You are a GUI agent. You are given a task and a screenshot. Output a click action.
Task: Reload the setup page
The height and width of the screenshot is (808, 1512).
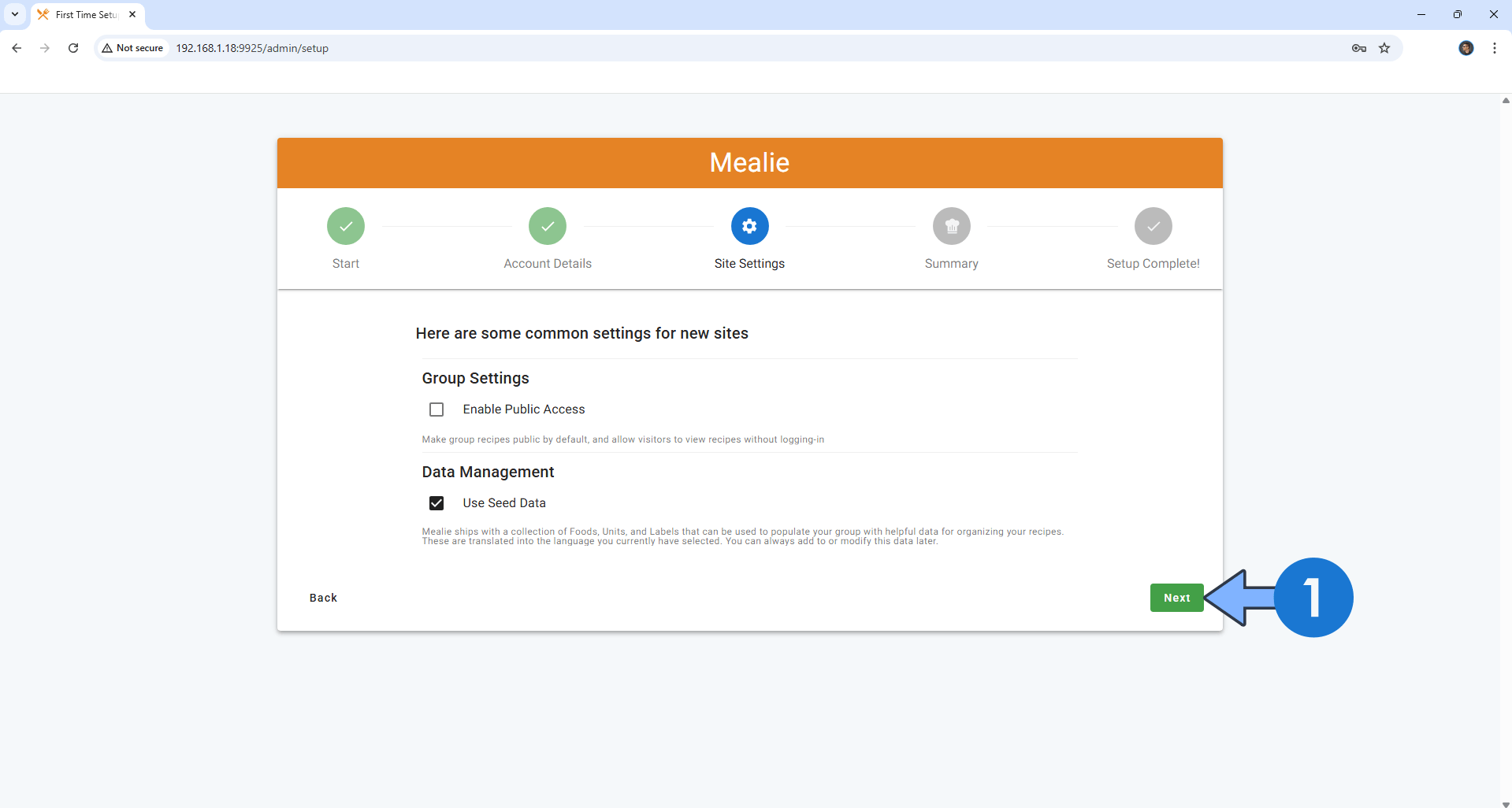click(x=72, y=48)
